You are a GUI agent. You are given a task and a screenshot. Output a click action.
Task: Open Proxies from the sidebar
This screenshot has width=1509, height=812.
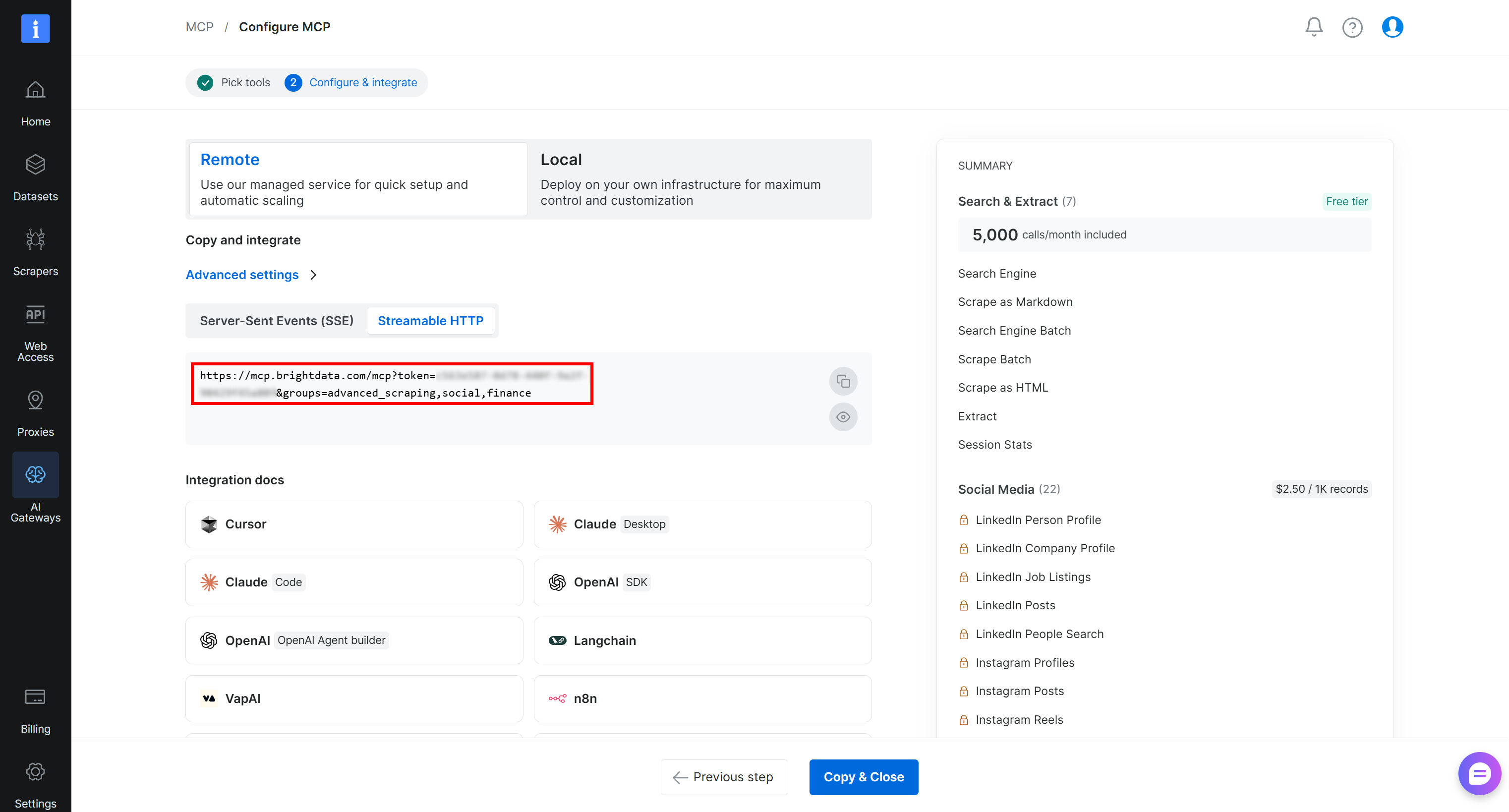point(35,414)
